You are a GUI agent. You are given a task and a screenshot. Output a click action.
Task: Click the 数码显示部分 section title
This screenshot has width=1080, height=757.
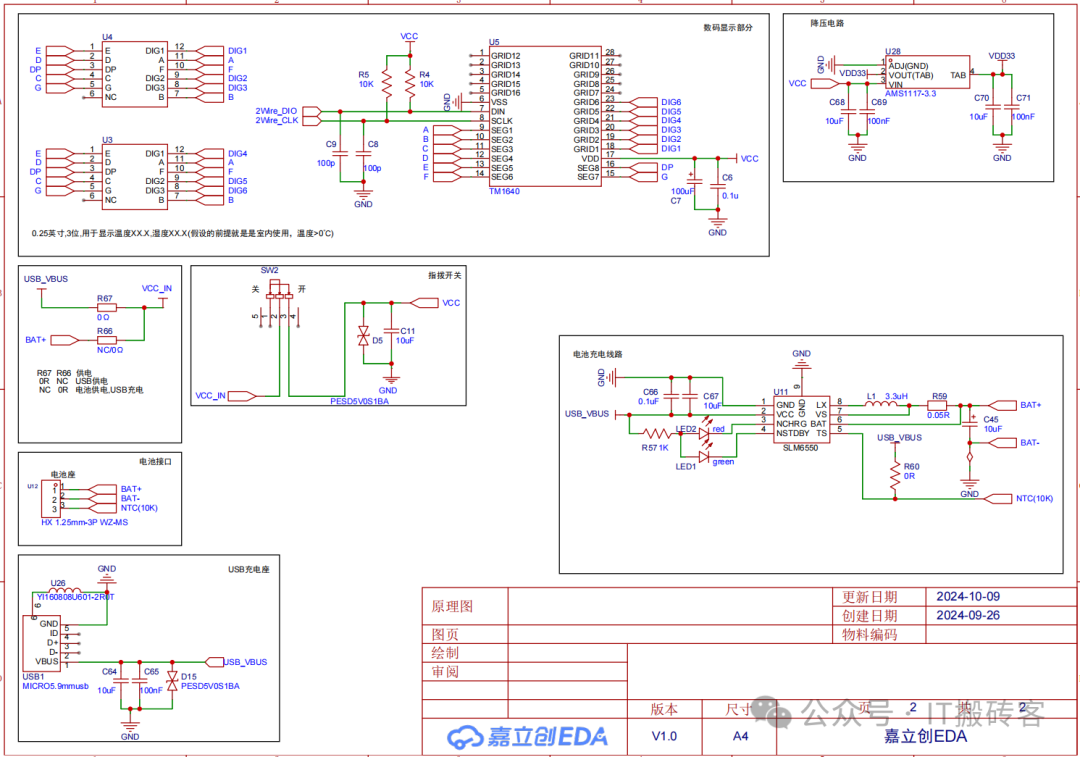point(727,28)
